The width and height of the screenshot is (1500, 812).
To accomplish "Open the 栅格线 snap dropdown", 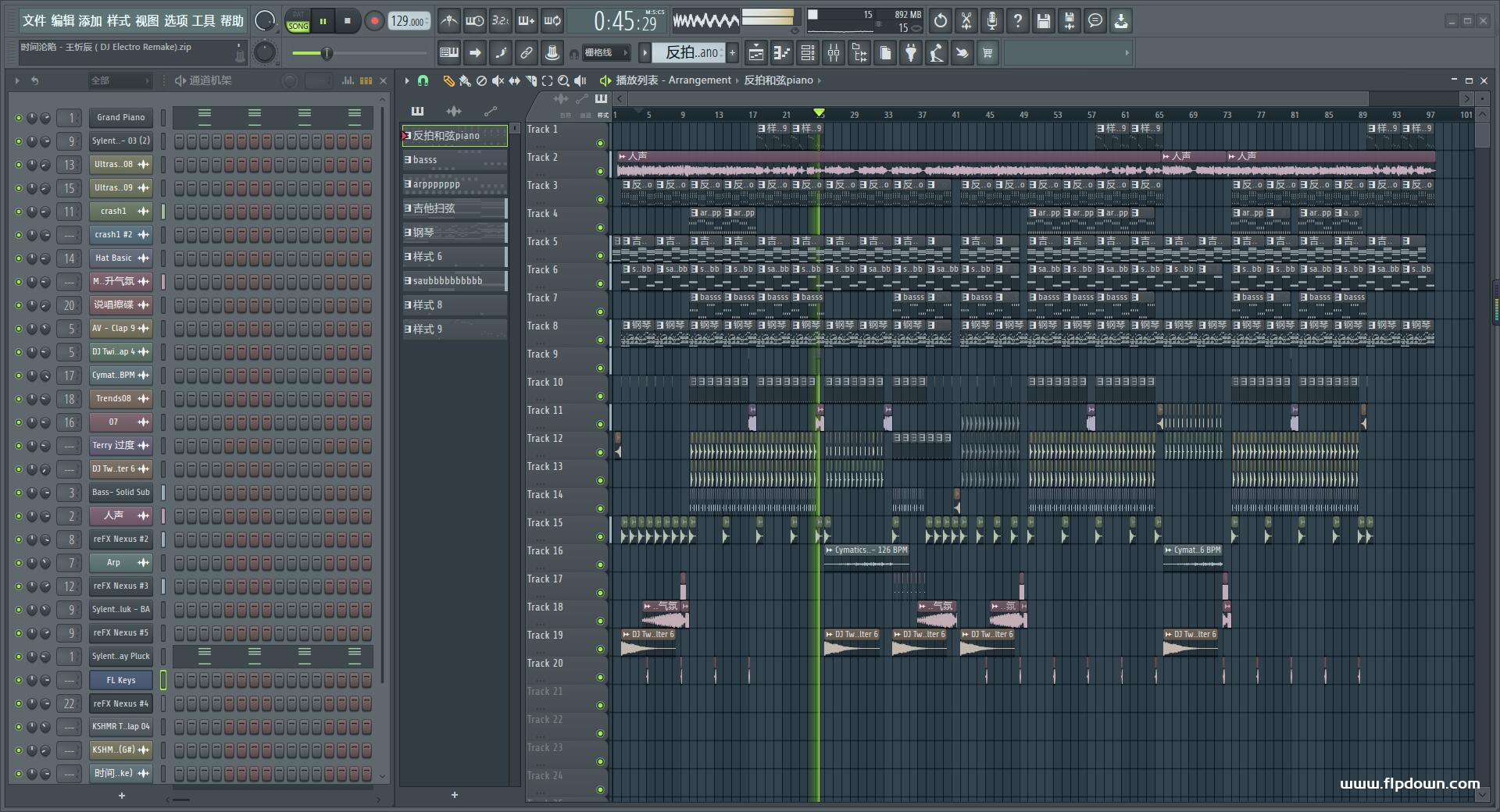I will [x=605, y=53].
